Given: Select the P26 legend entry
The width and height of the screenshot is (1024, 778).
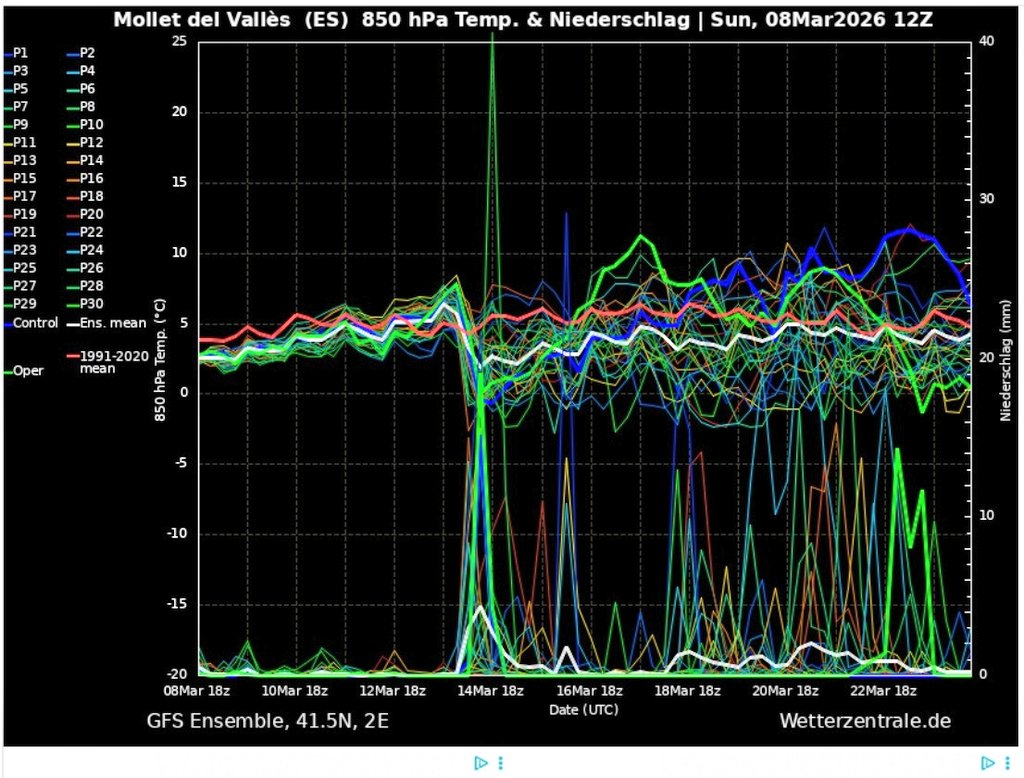Looking at the screenshot, I should 85,268.
